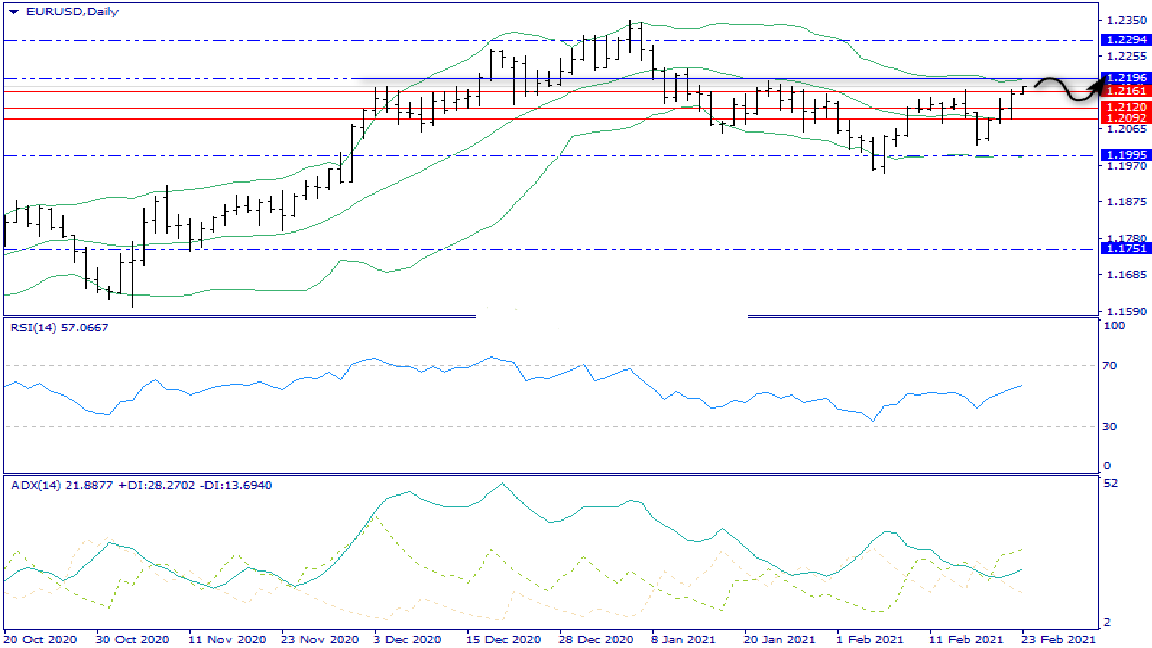Viewport: 1152px width, 648px height.
Task: Click the 1.1751 price level label
Action: (1127, 248)
